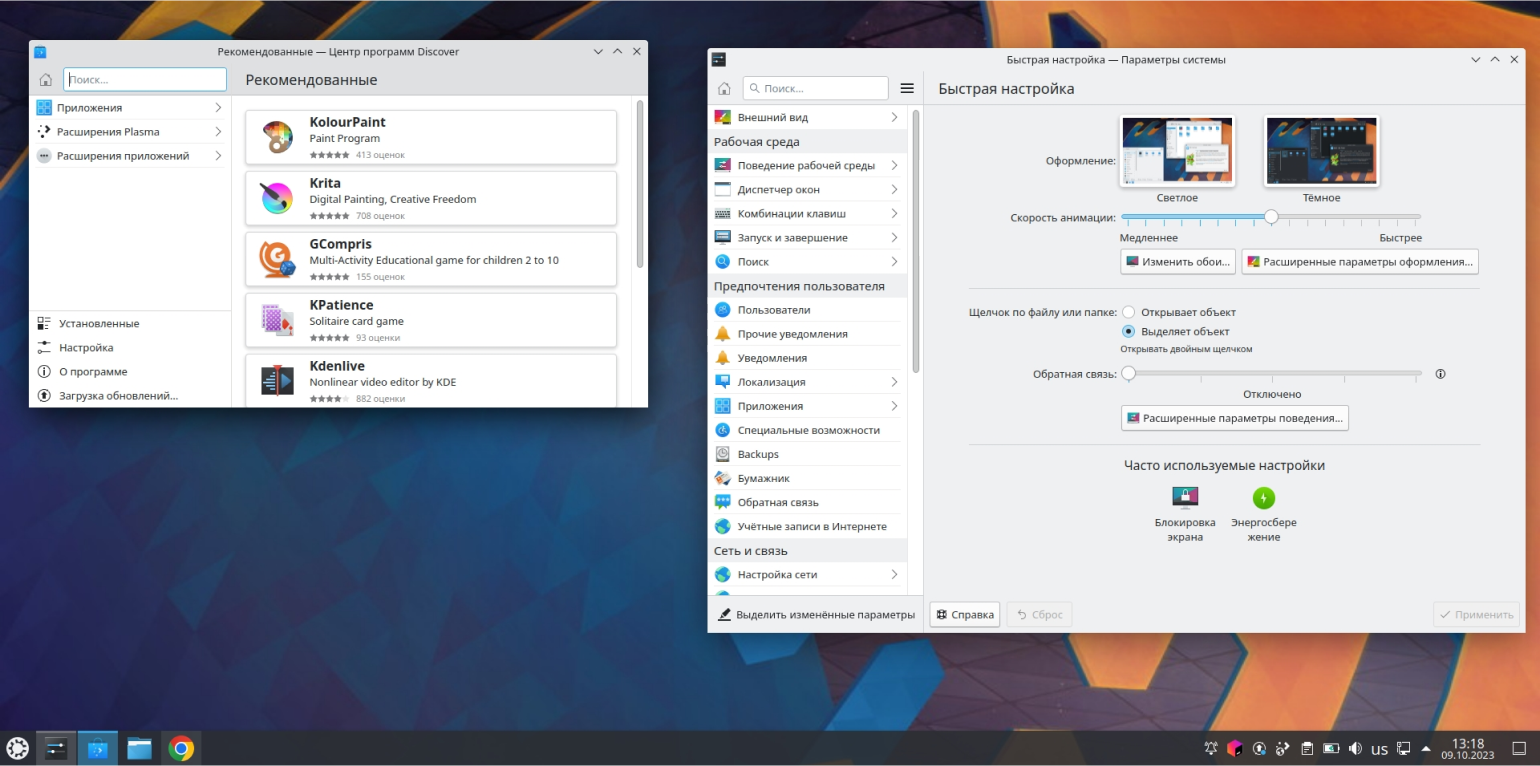The width and height of the screenshot is (1540, 766).
Task: Click the volume icon in system tray
Action: click(1356, 748)
